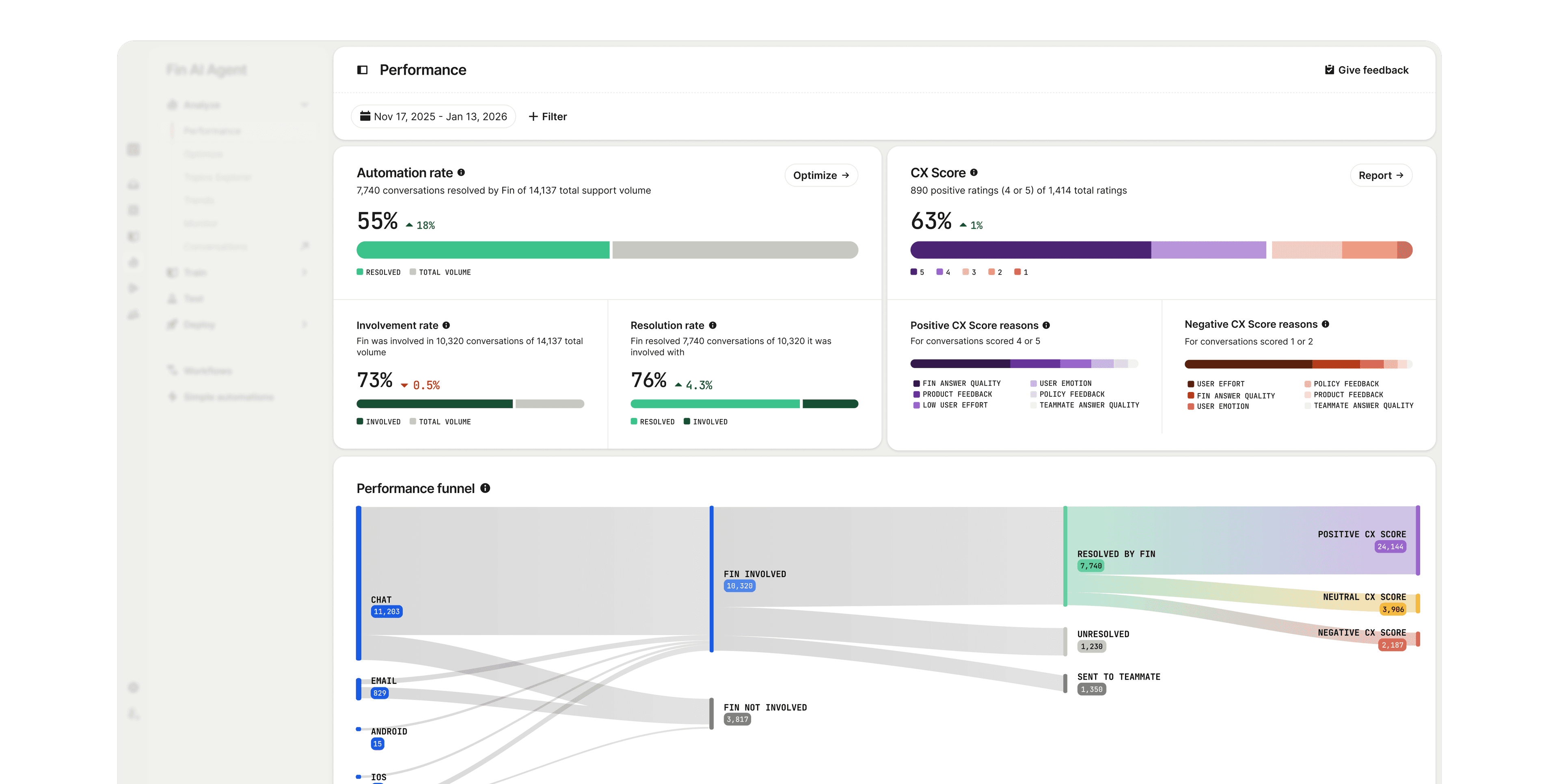The image size is (1559, 784).
Task: Show info for Negative CX Score reasons
Action: (x=1326, y=324)
